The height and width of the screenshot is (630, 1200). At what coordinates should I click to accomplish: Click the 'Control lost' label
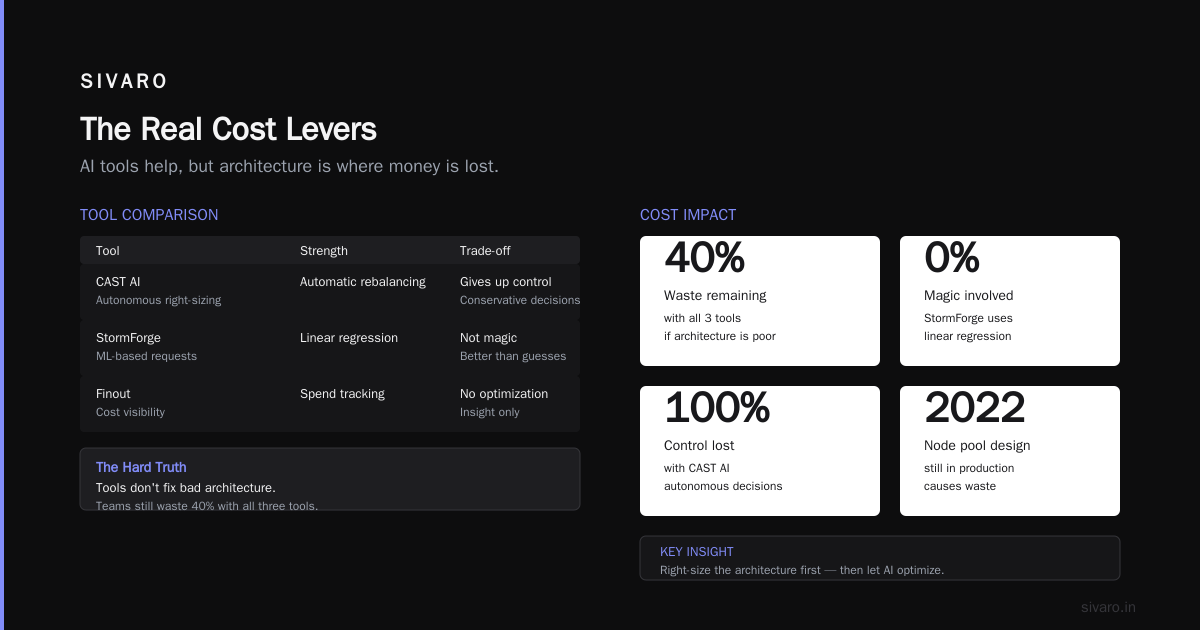pyautogui.click(x=699, y=446)
